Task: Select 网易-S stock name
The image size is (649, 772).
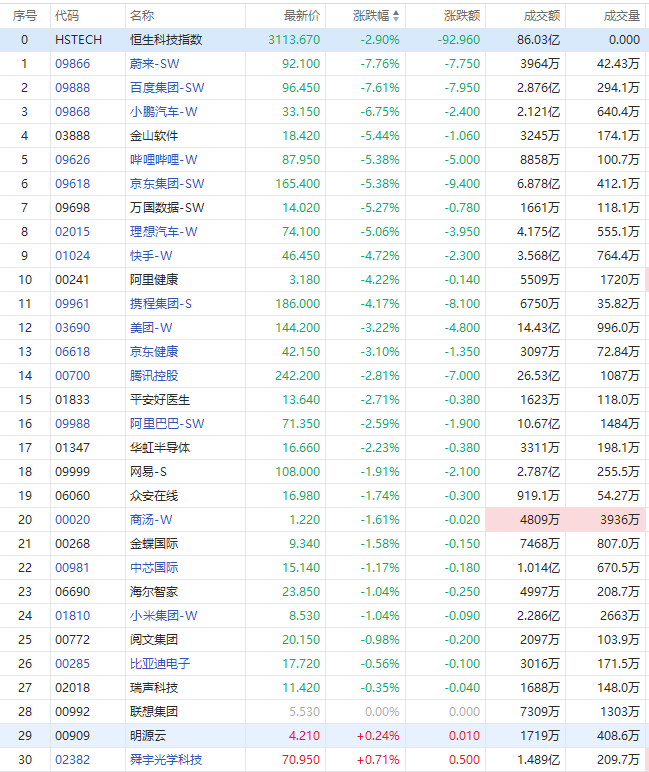Action: click(x=148, y=472)
